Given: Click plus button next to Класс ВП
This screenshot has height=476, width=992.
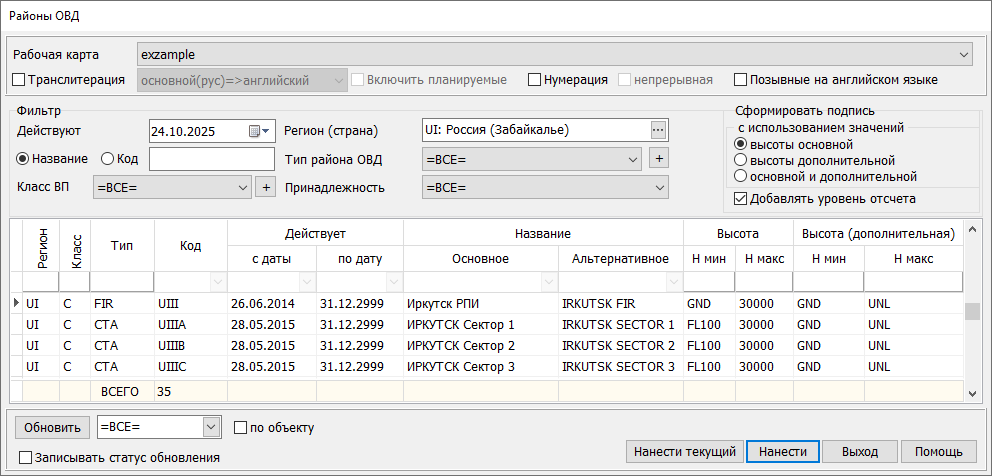Looking at the screenshot, I should pos(265,187).
